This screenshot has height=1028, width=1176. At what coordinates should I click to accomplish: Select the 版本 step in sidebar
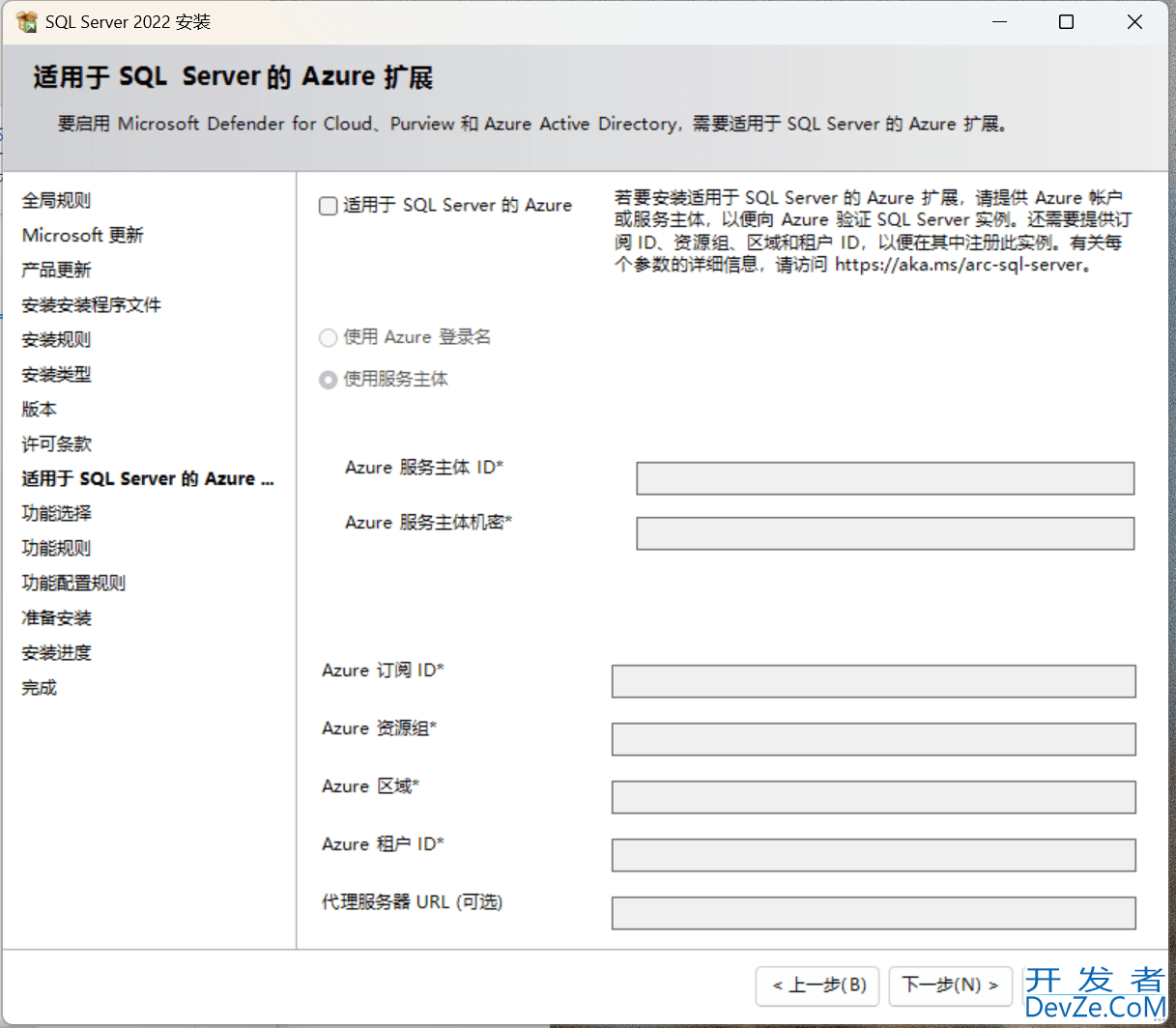pyautogui.click(x=39, y=410)
